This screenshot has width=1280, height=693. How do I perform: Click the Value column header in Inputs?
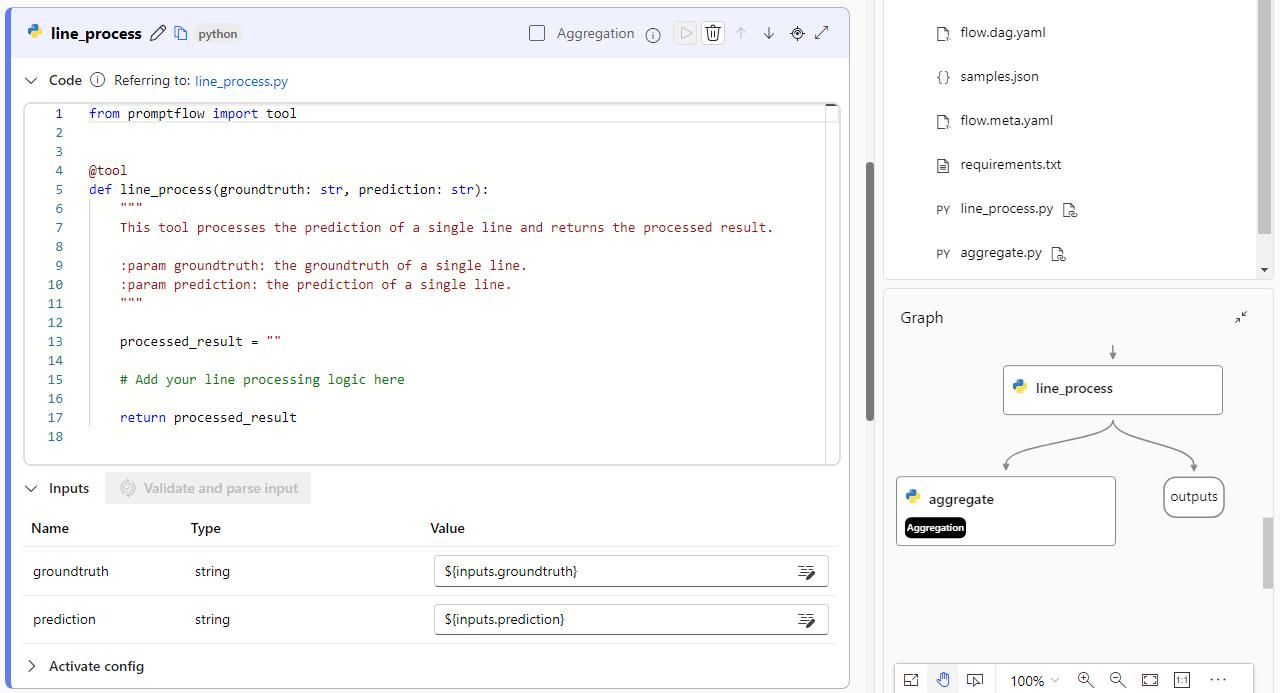[x=447, y=528]
